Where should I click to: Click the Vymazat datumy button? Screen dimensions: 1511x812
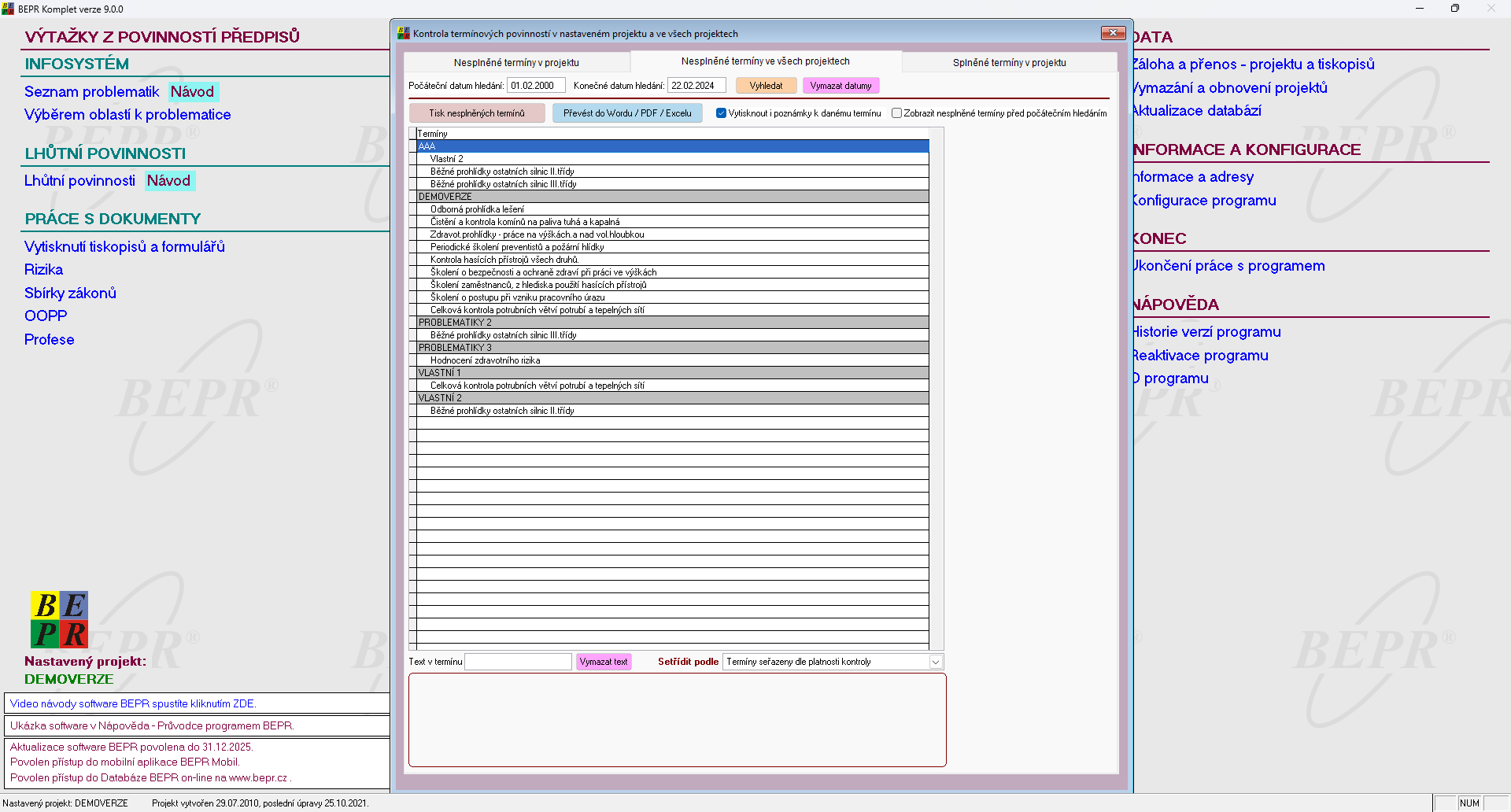pyautogui.click(x=840, y=86)
